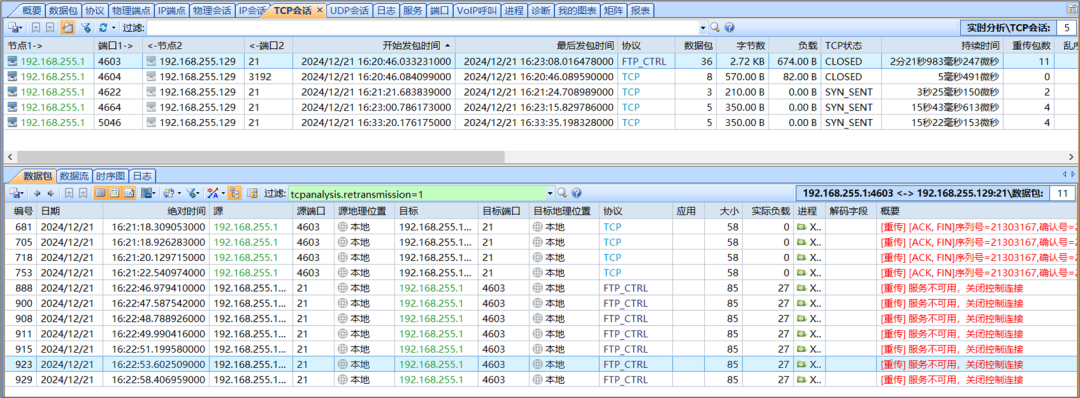Click the help icon beside the lower filter

(x=576, y=193)
